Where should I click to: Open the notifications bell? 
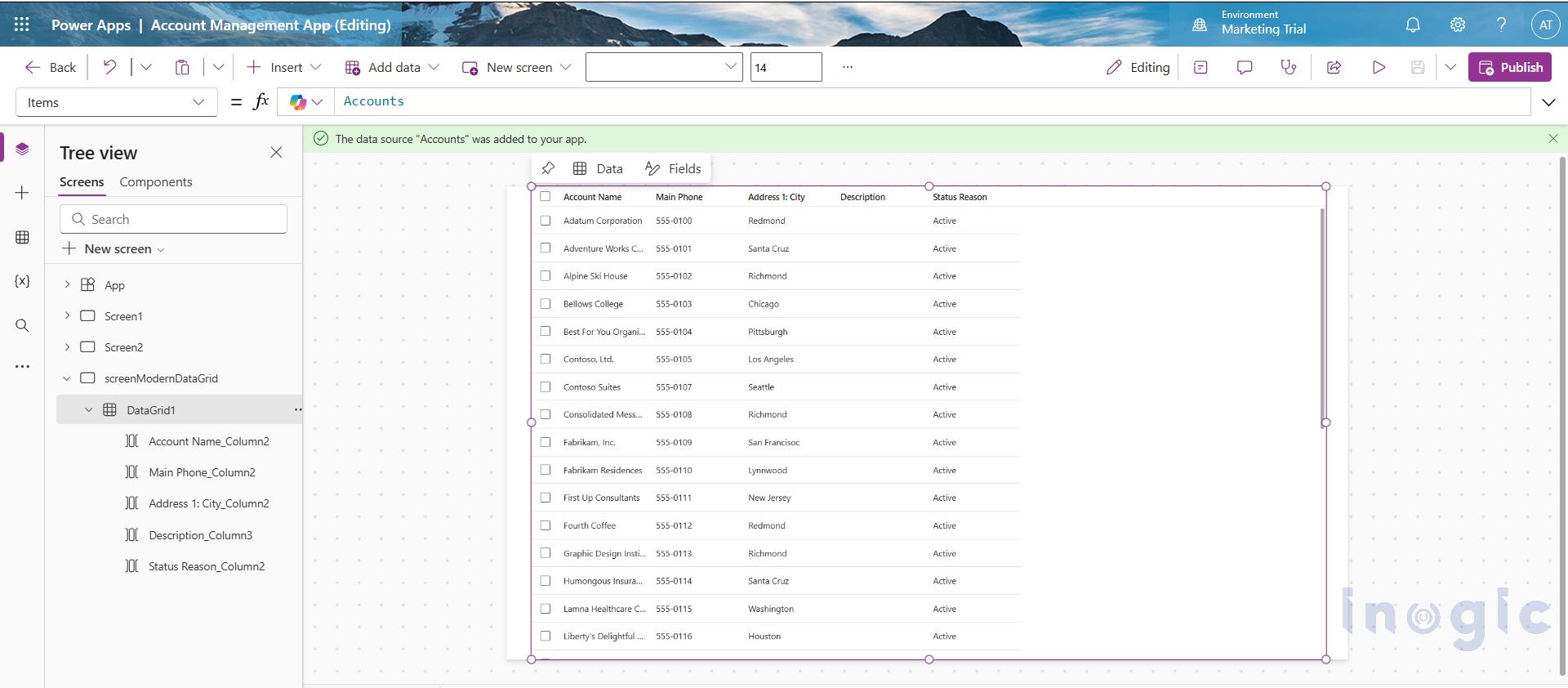(1413, 25)
